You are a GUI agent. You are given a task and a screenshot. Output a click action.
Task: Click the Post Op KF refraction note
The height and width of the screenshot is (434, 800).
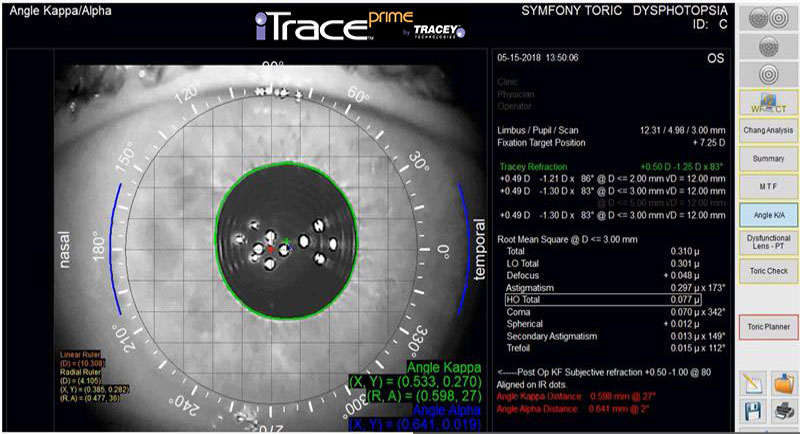pos(604,372)
